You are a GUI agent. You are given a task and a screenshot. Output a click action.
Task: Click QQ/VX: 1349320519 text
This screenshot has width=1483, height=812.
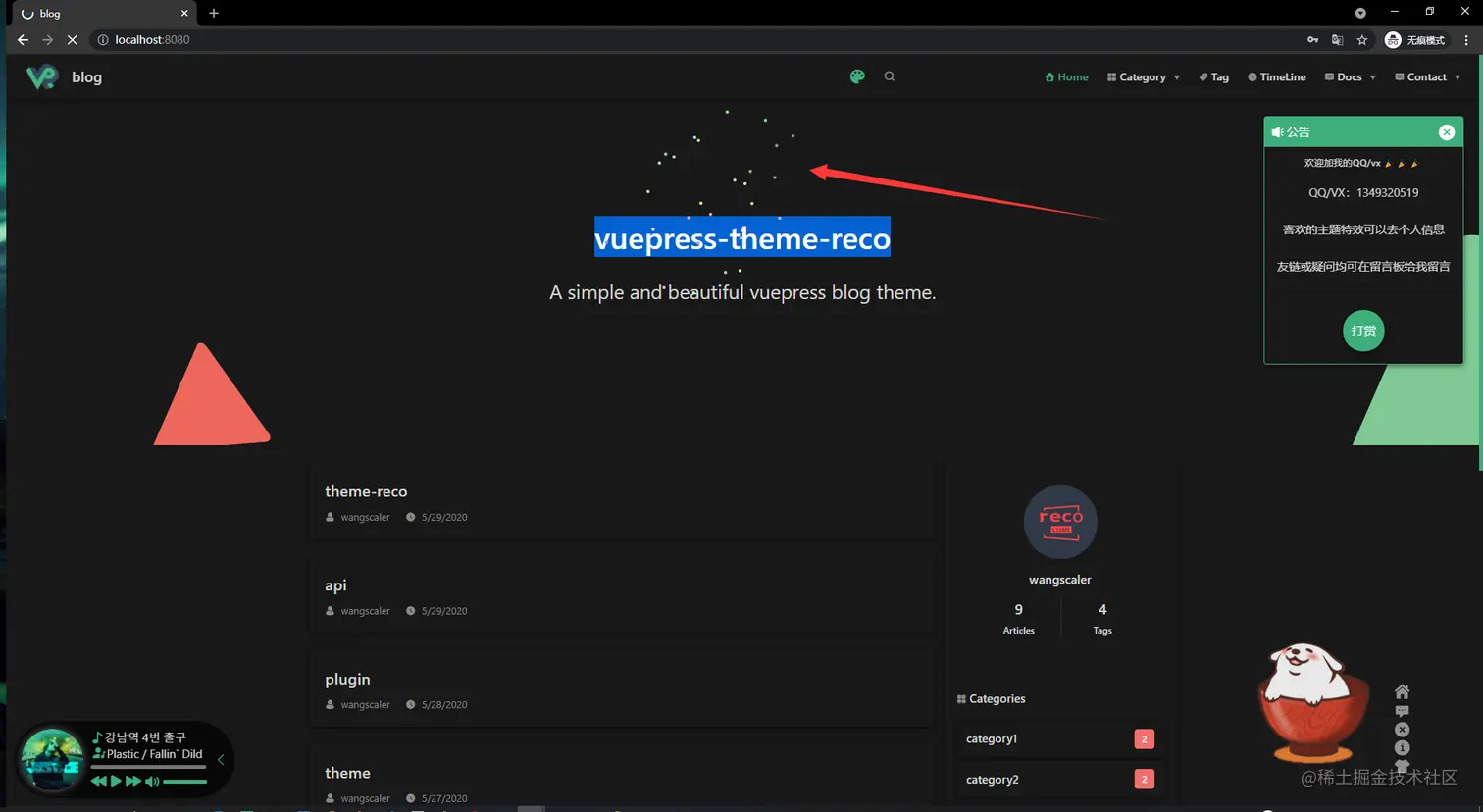(1363, 193)
